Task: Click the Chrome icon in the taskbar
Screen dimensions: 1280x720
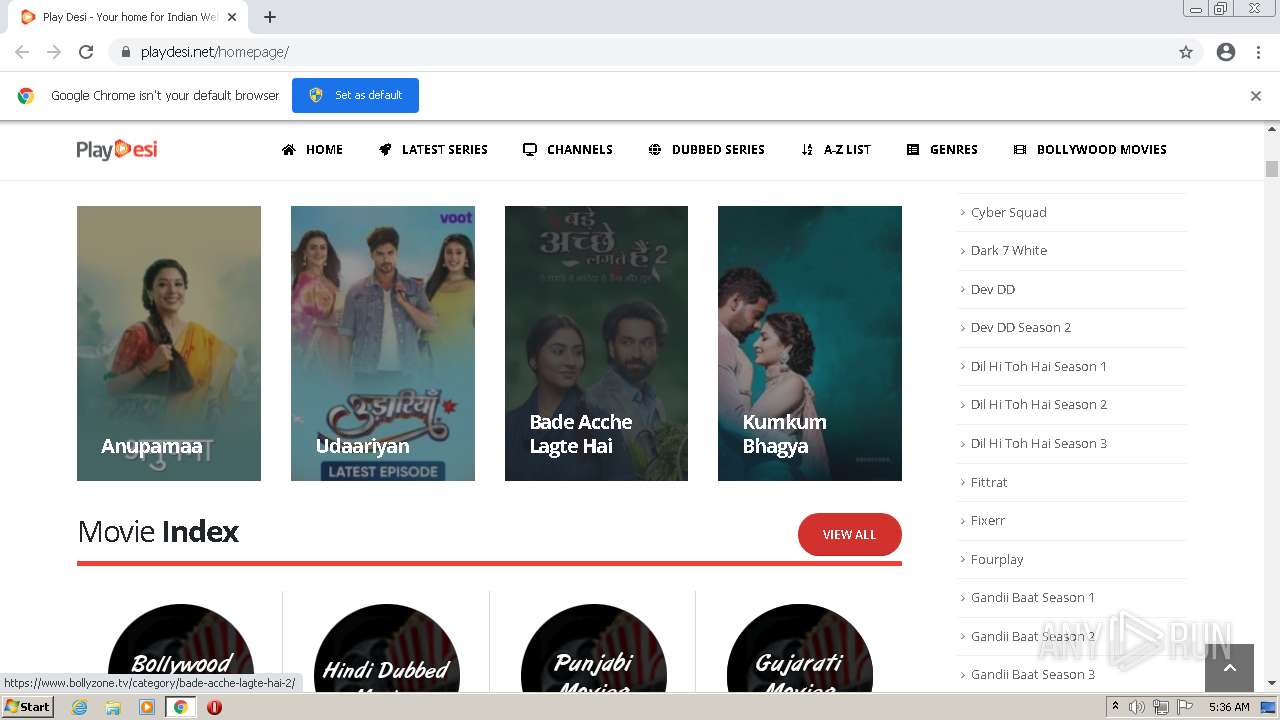Action: (181, 707)
